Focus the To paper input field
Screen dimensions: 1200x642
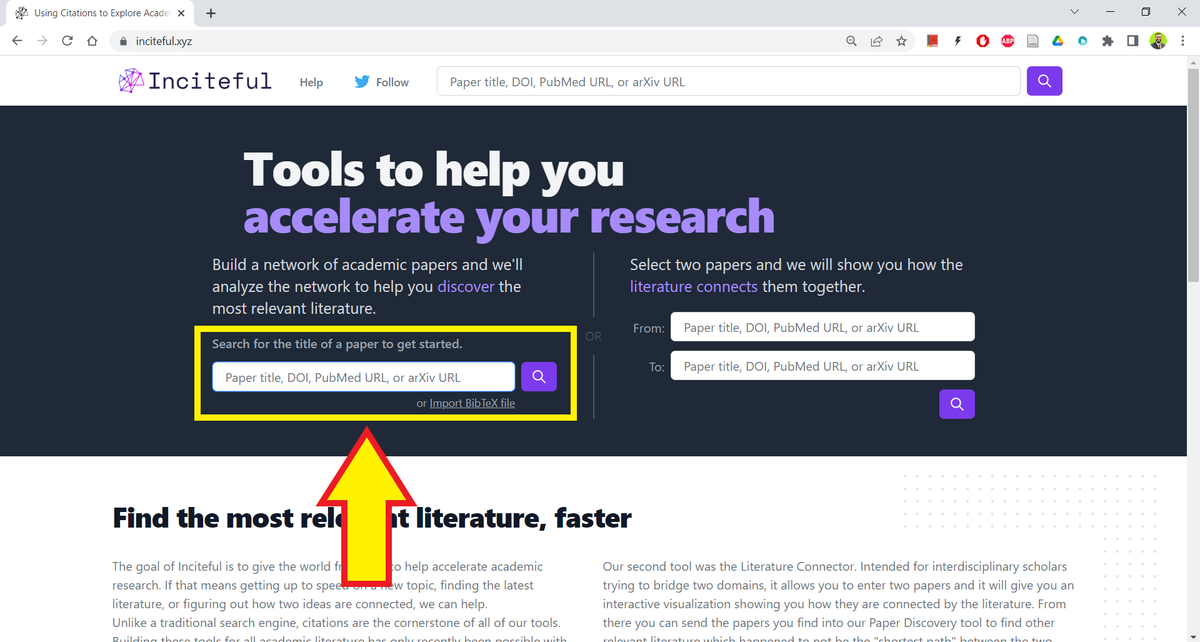pos(822,366)
